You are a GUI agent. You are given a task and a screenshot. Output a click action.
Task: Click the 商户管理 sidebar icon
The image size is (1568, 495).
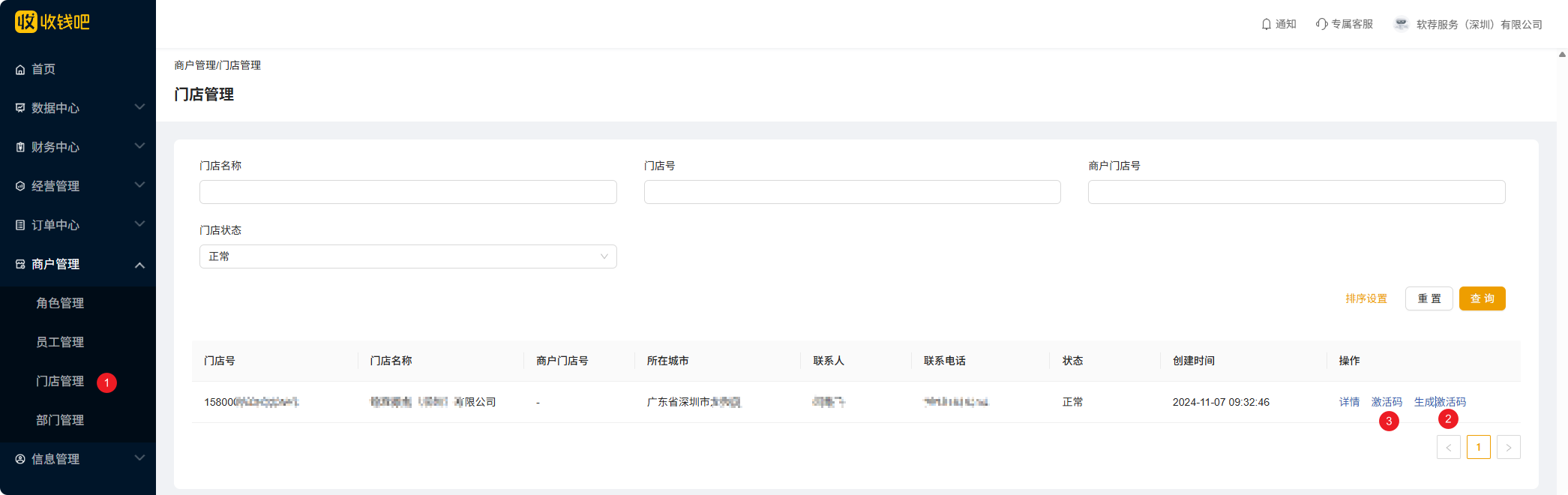click(20, 264)
